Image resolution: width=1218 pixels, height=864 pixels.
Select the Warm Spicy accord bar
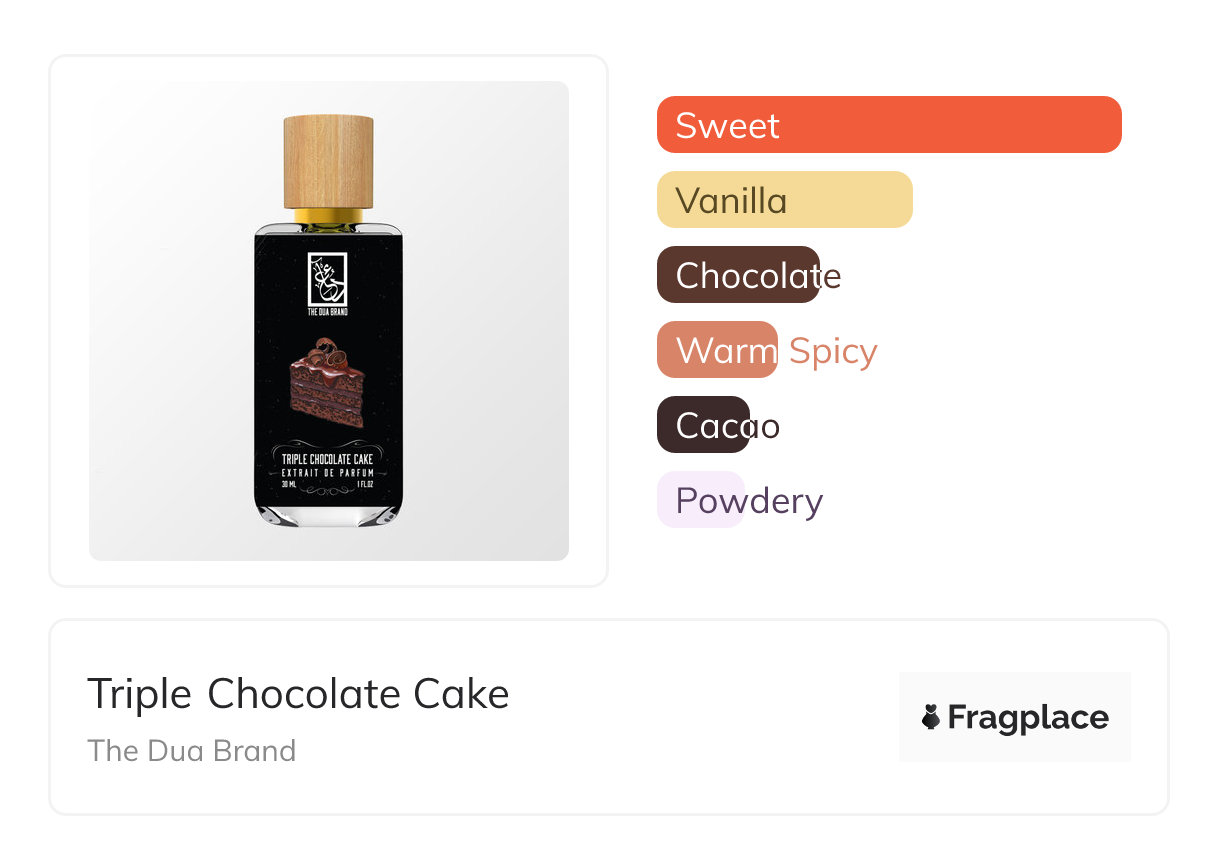click(x=717, y=350)
